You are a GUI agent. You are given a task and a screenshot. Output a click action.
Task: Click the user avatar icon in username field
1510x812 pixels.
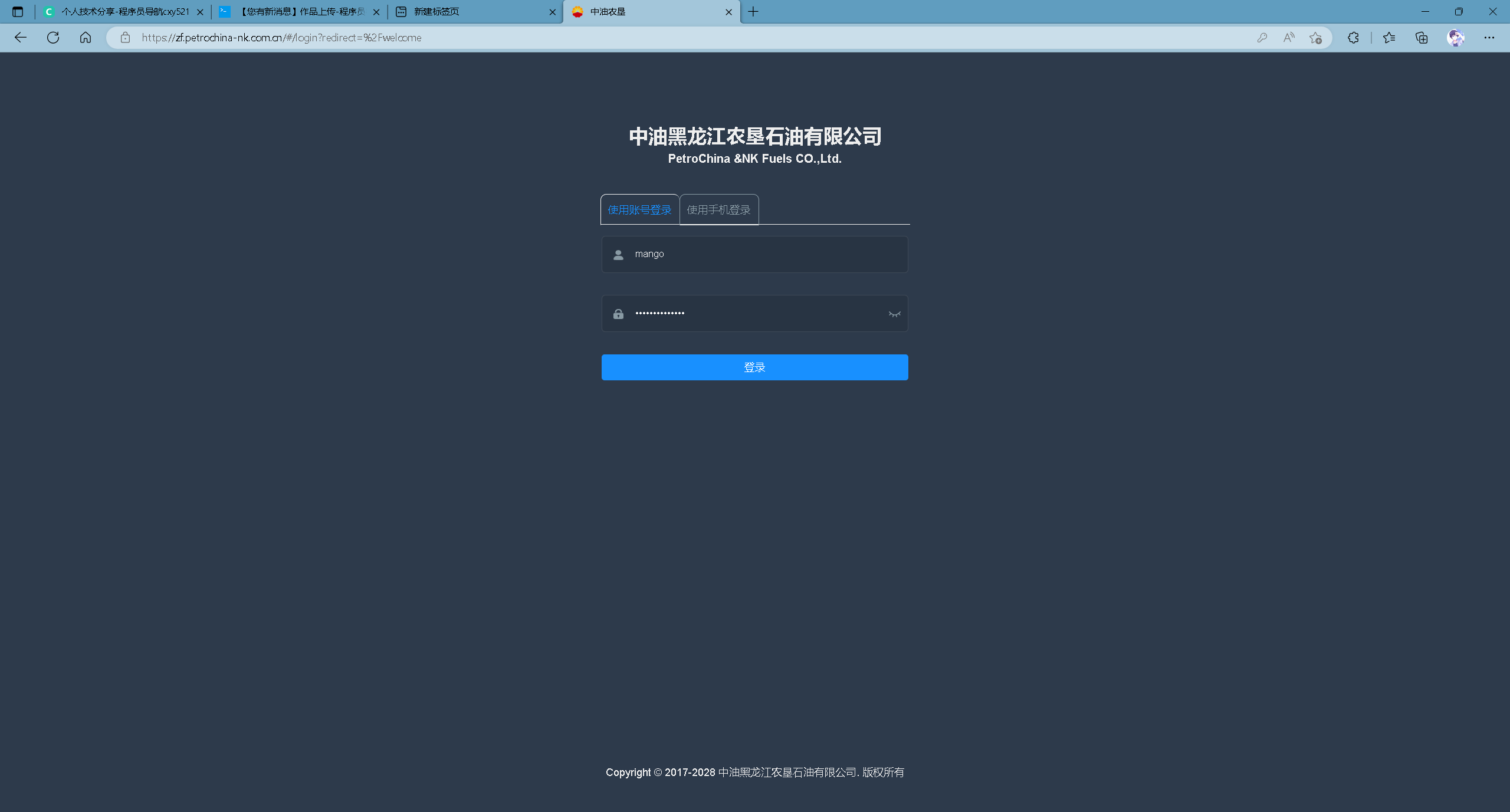(x=618, y=255)
